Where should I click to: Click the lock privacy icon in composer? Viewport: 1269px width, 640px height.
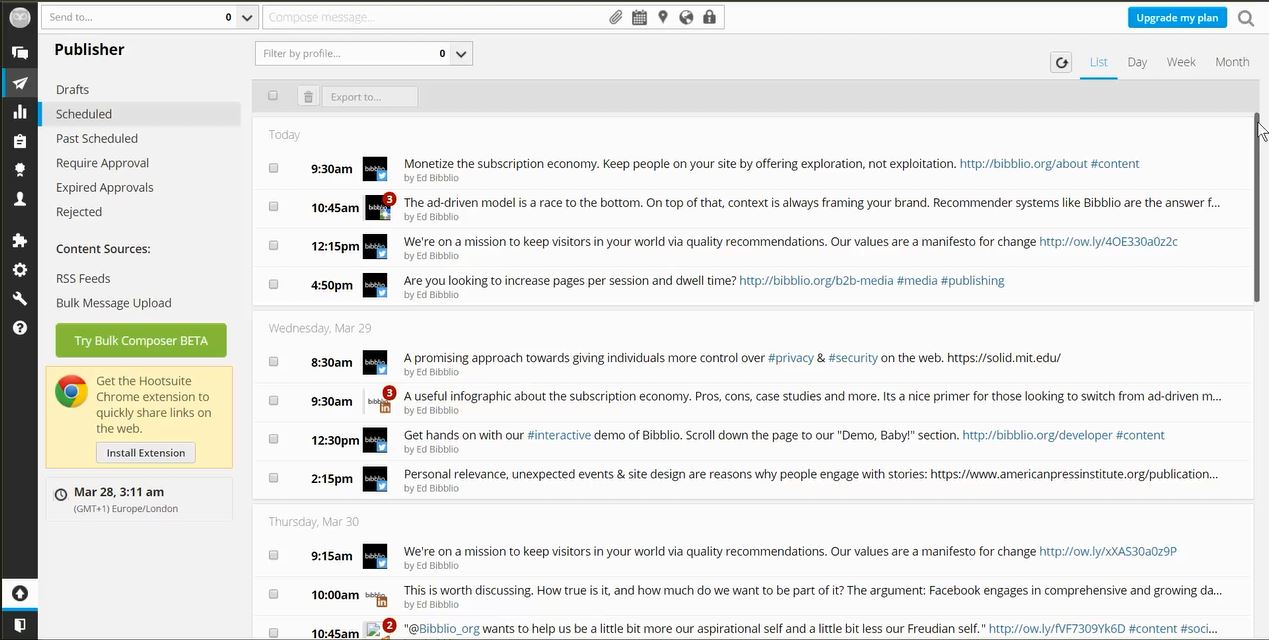coord(709,17)
